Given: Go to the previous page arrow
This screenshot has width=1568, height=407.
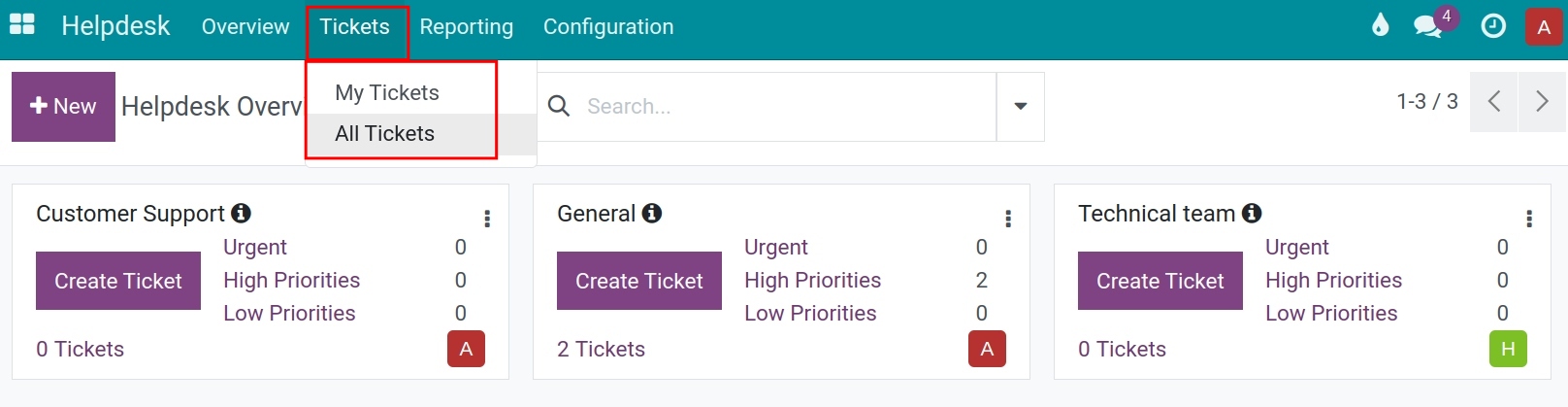Looking at the screenshot, I should [x=1494, y=101].
